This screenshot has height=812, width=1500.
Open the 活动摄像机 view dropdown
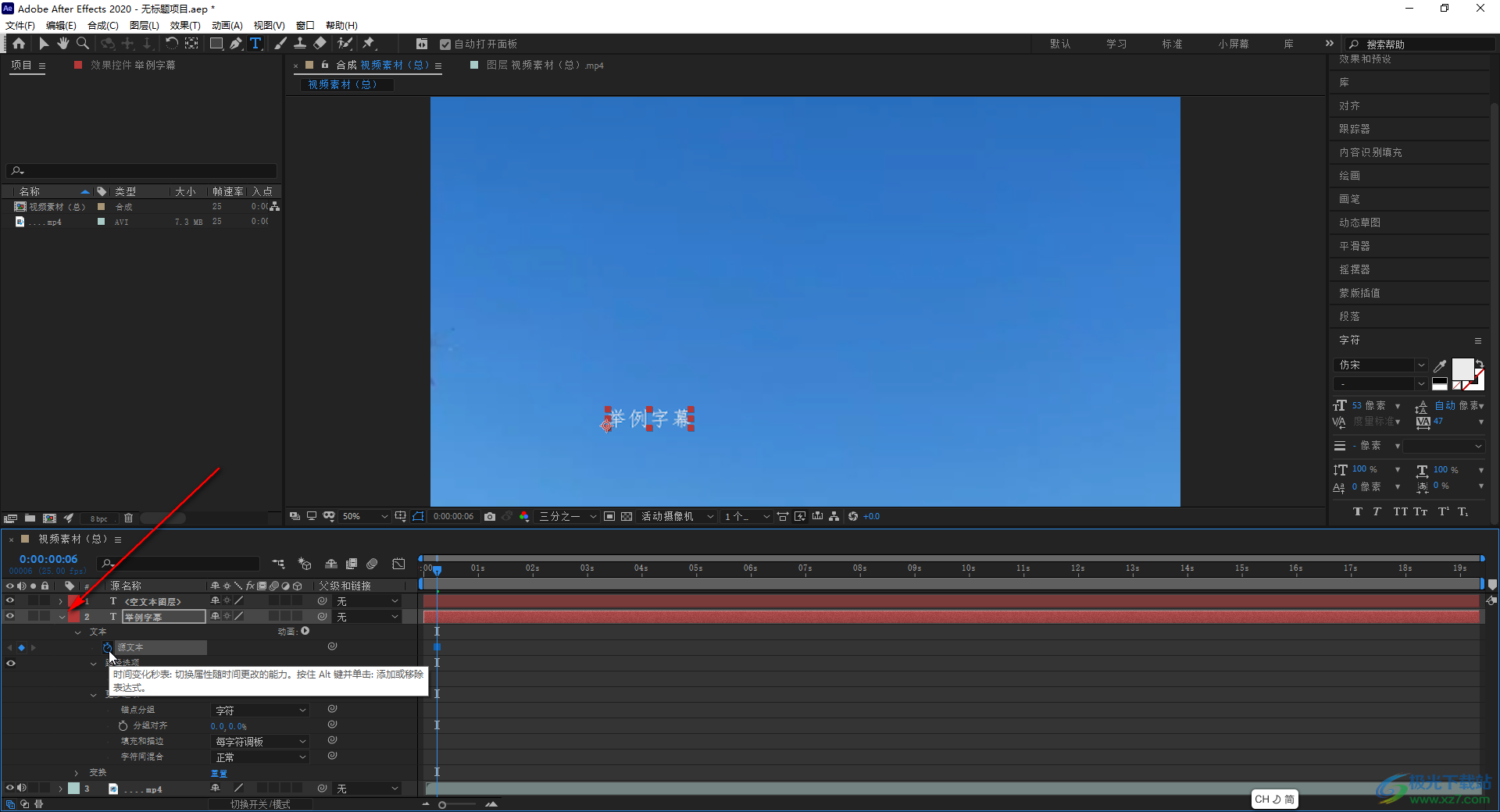677,516
